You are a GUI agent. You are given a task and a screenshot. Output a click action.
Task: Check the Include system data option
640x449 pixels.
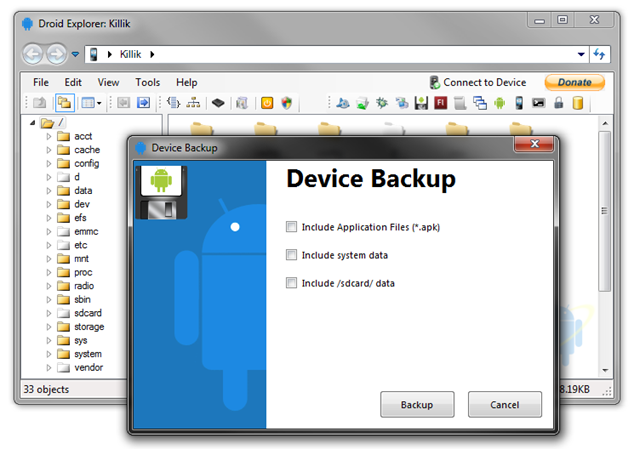pos(291,255)
